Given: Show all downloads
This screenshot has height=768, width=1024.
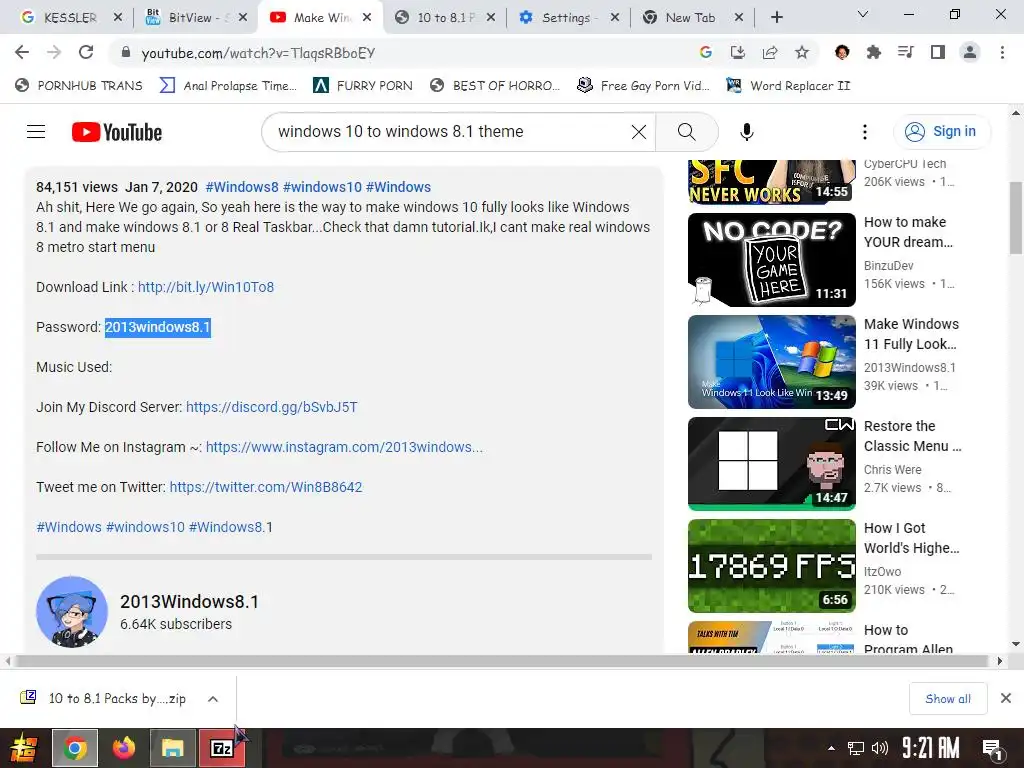Looking at the screenshot, I should pyautogui.click(x=948, y=699).
